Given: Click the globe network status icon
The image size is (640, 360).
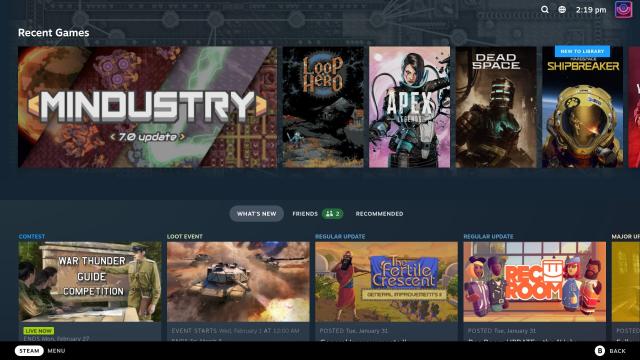Looking at the screenshot, I should (x=562, y=9).
